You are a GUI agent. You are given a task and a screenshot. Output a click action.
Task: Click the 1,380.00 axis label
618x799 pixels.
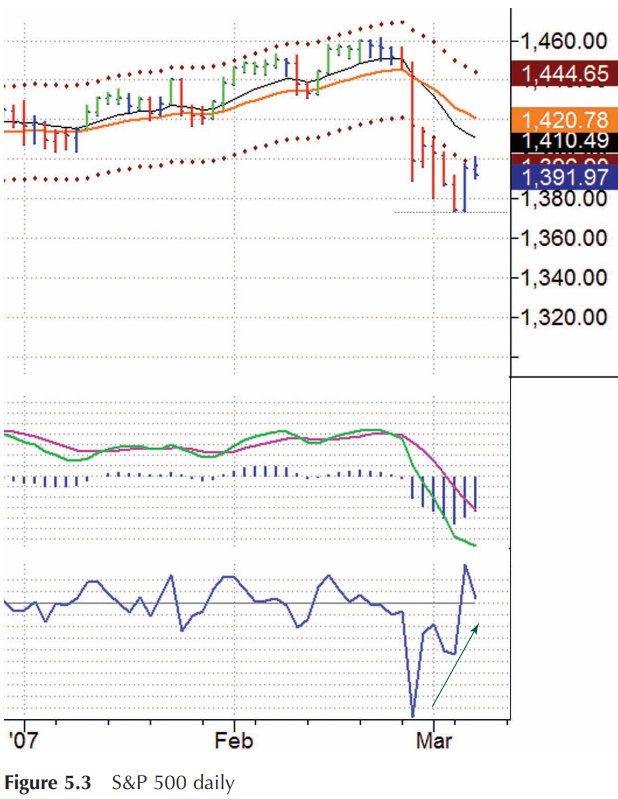tap(565, 198)
